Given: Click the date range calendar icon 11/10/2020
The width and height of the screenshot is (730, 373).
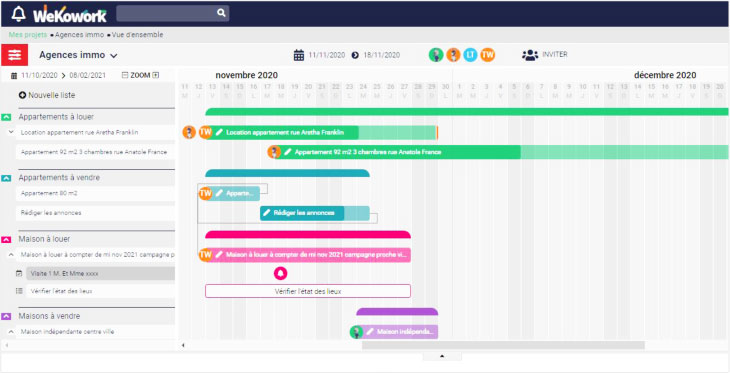Looking at the screenshot, I should coord(14,75).
